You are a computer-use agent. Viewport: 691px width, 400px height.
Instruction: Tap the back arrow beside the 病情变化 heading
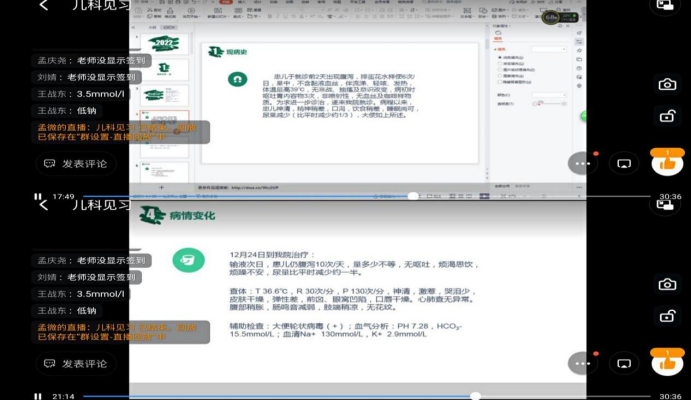pyautogui.click(x=44, y=205)
